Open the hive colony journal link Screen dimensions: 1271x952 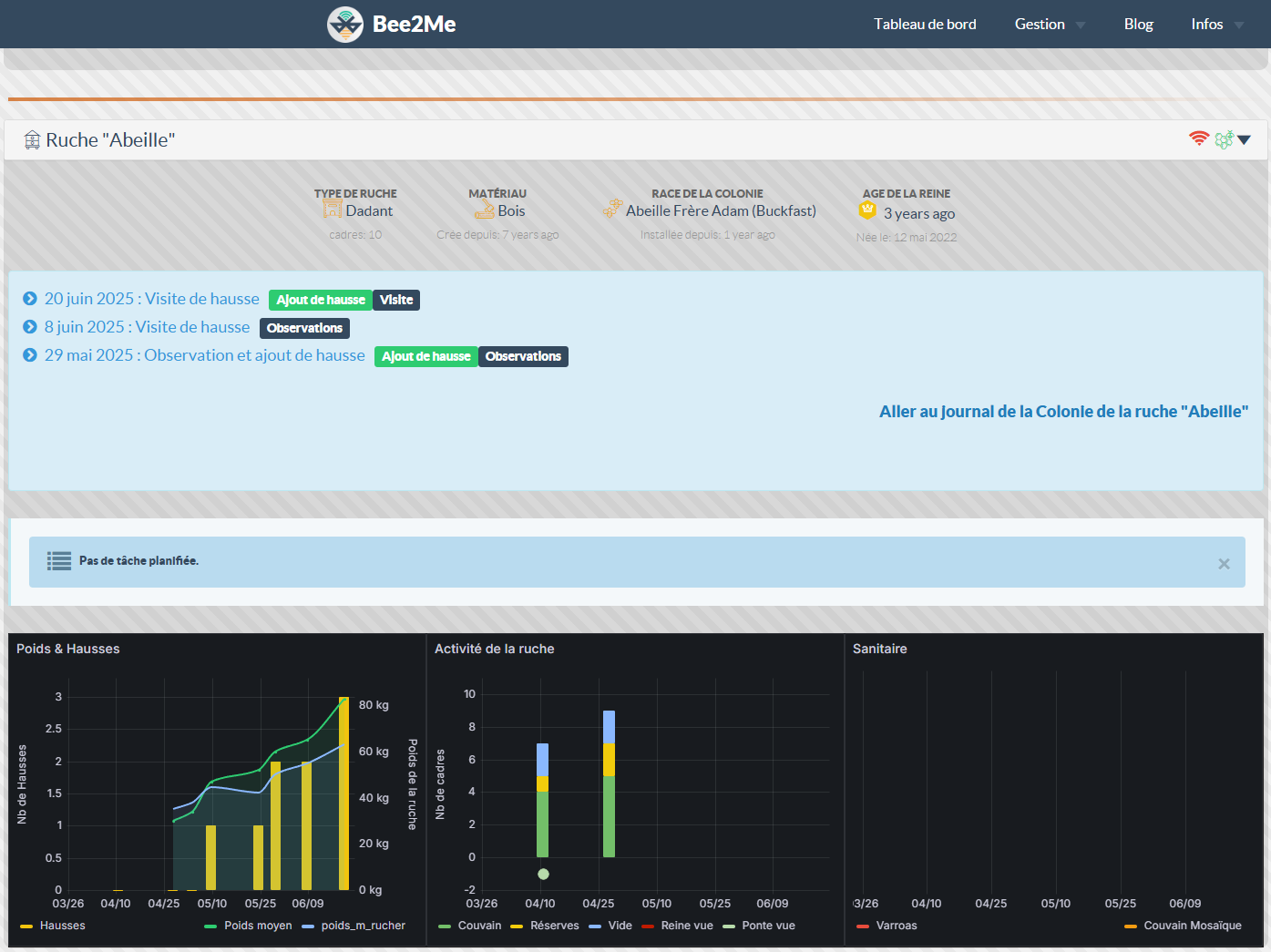click(x=1063, y=412)
